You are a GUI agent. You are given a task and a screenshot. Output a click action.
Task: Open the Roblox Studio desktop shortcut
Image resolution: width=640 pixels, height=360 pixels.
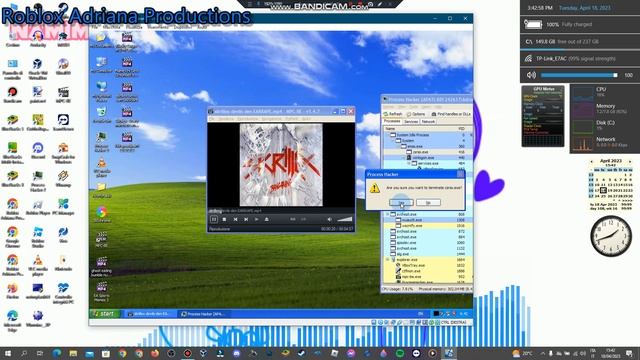point(38,237)
